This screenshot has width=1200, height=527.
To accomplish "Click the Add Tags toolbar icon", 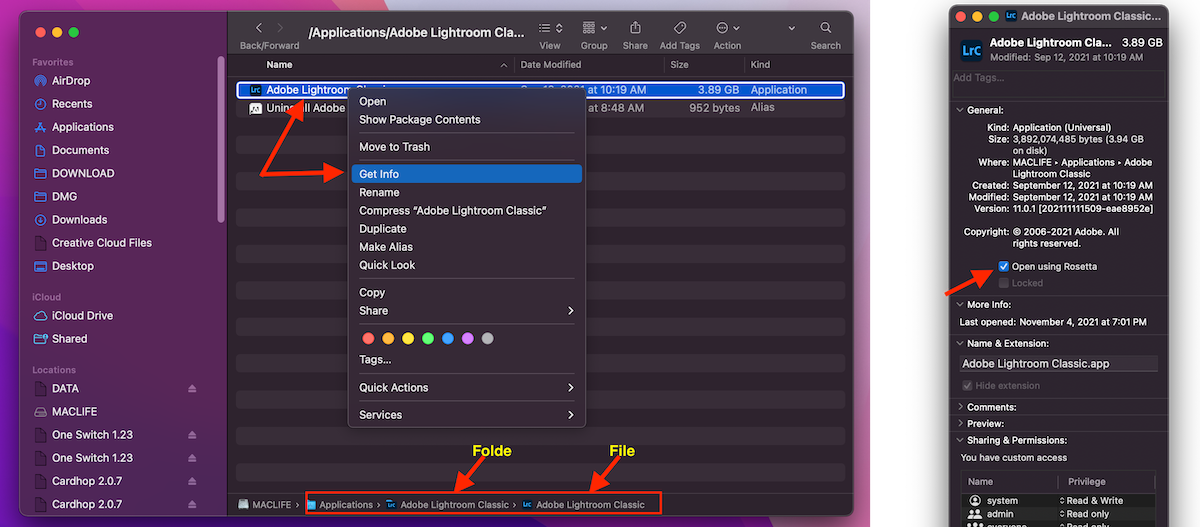I will pyautogui.click(x=679, y=28).
